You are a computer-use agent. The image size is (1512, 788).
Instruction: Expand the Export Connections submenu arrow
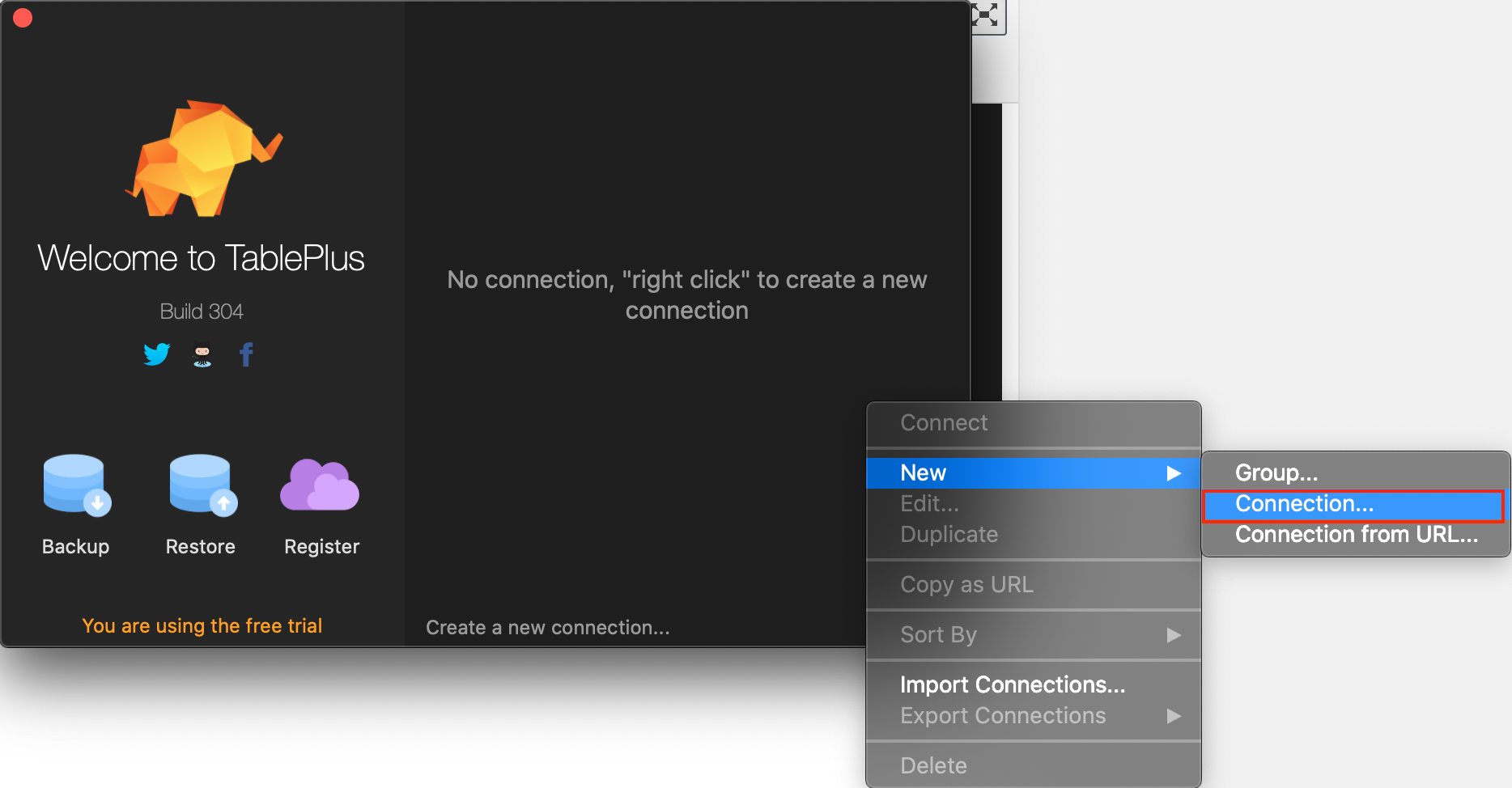pos(1173,716)
